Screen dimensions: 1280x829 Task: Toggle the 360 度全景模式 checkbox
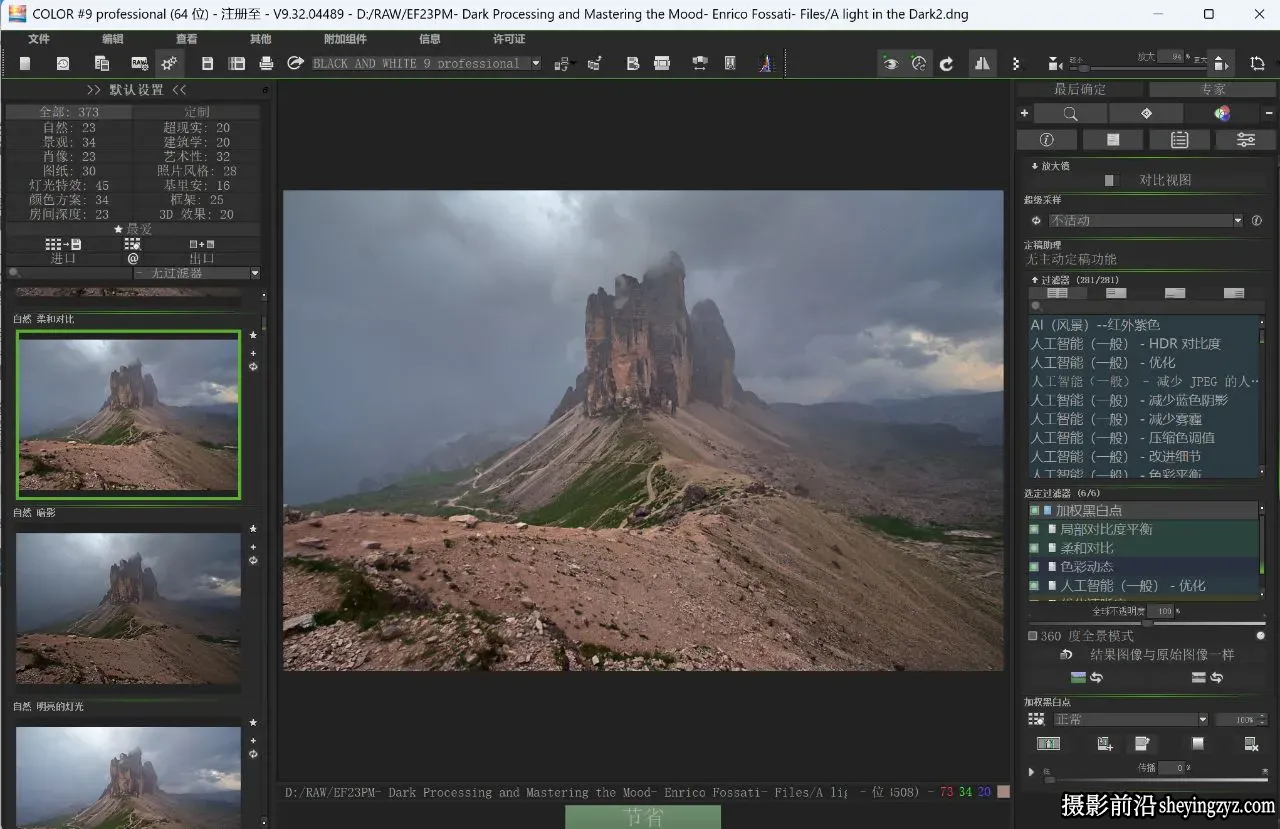pos(1033,635)
